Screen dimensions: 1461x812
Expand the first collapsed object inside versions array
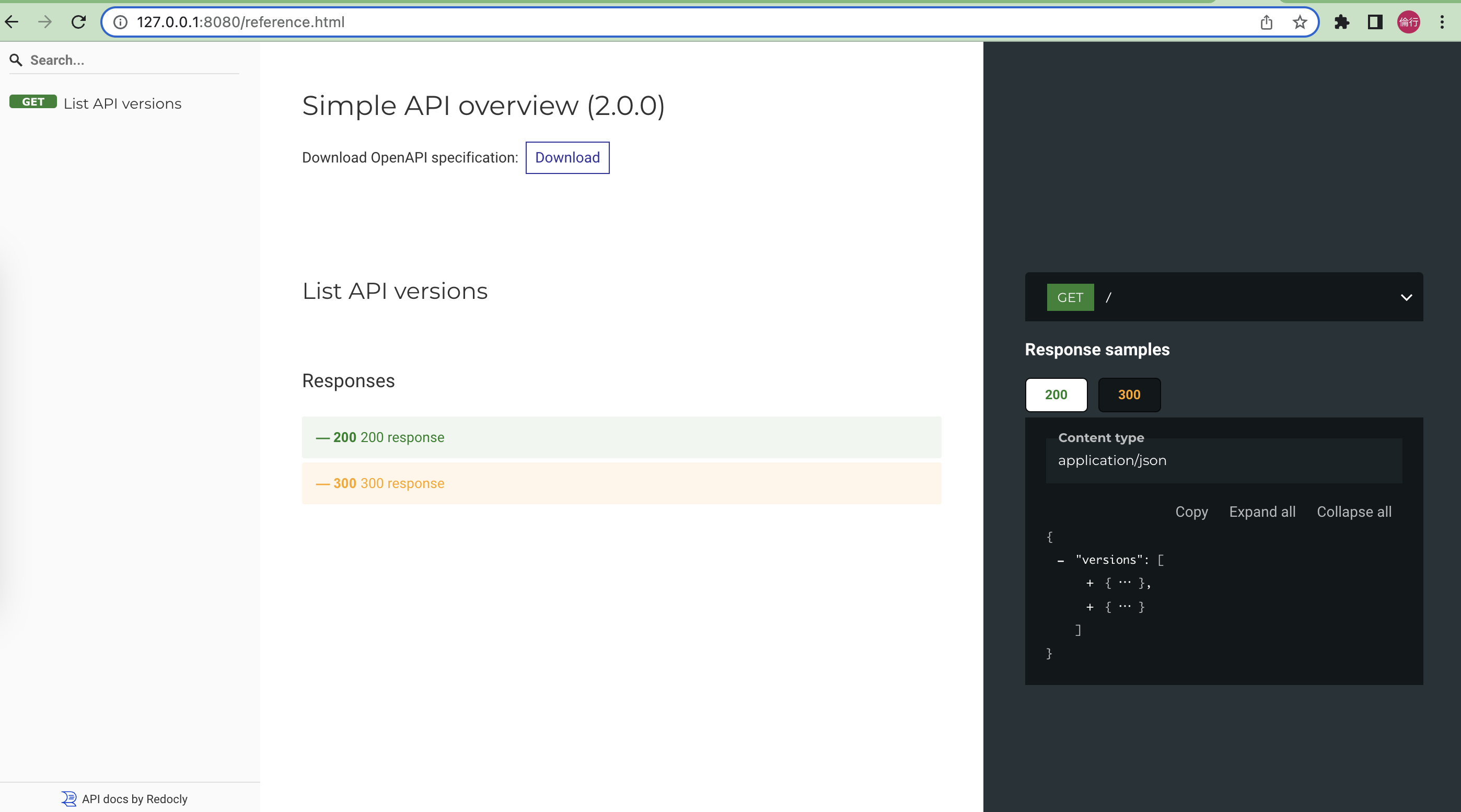click(x=1090, y=583)
